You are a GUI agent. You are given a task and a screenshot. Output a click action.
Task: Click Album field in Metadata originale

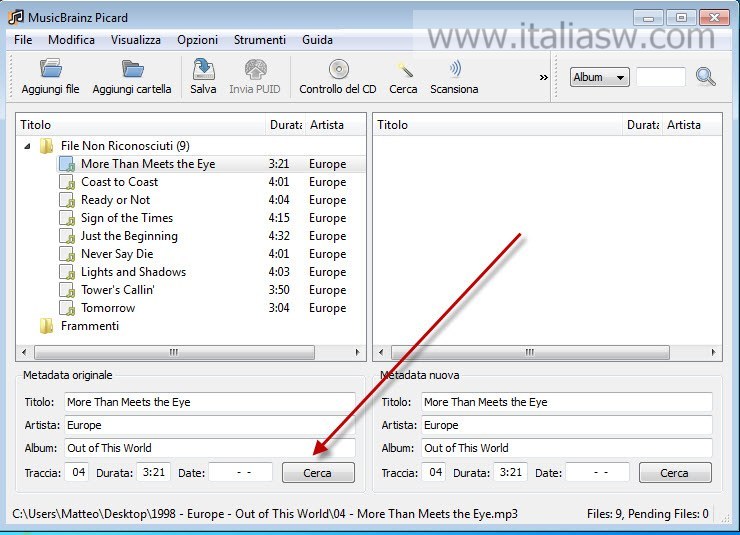pyautogui.click(x=210, y=448)
